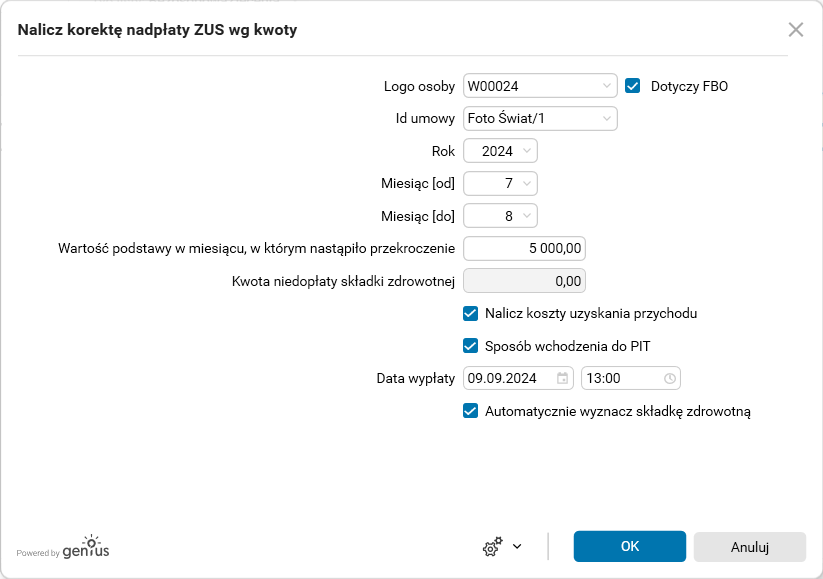Click the Wartość podstawy amount field
Image resolution: width=823 pixels, height=579 pixels.
524,248
